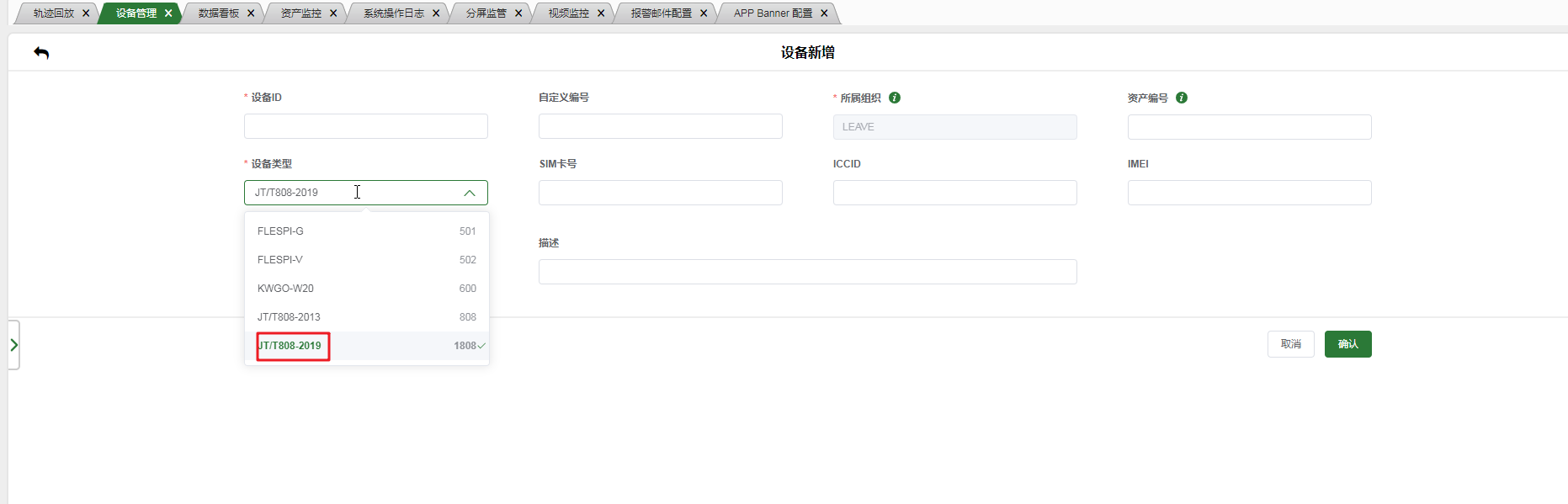Close the 数据看板 tab
Image resolution: width=1568 pixels, height=504 pixels.
pos(251,13)
